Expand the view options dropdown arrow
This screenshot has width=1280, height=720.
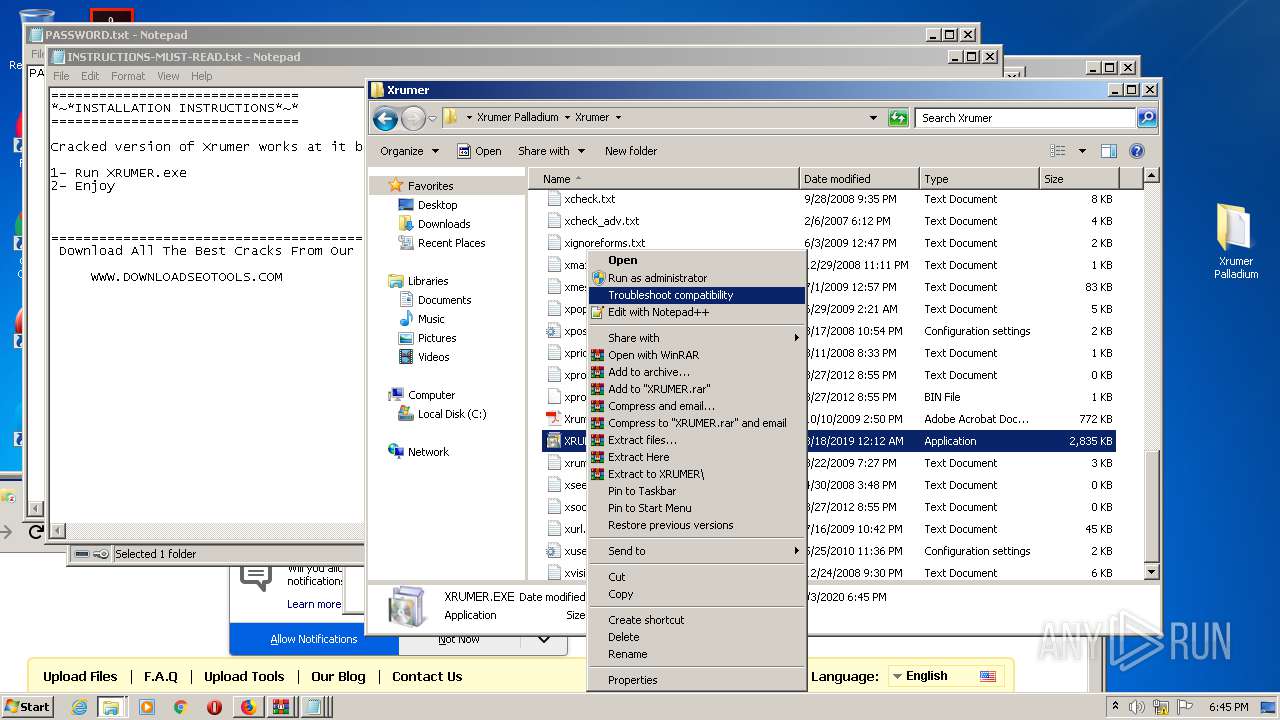[x=1081, y=151]
